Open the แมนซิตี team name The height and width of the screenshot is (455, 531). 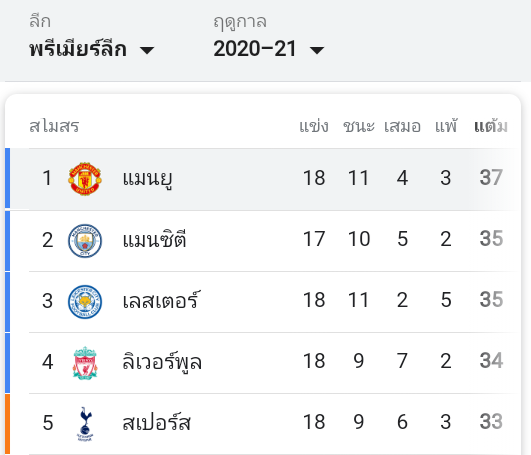[154, 240]
